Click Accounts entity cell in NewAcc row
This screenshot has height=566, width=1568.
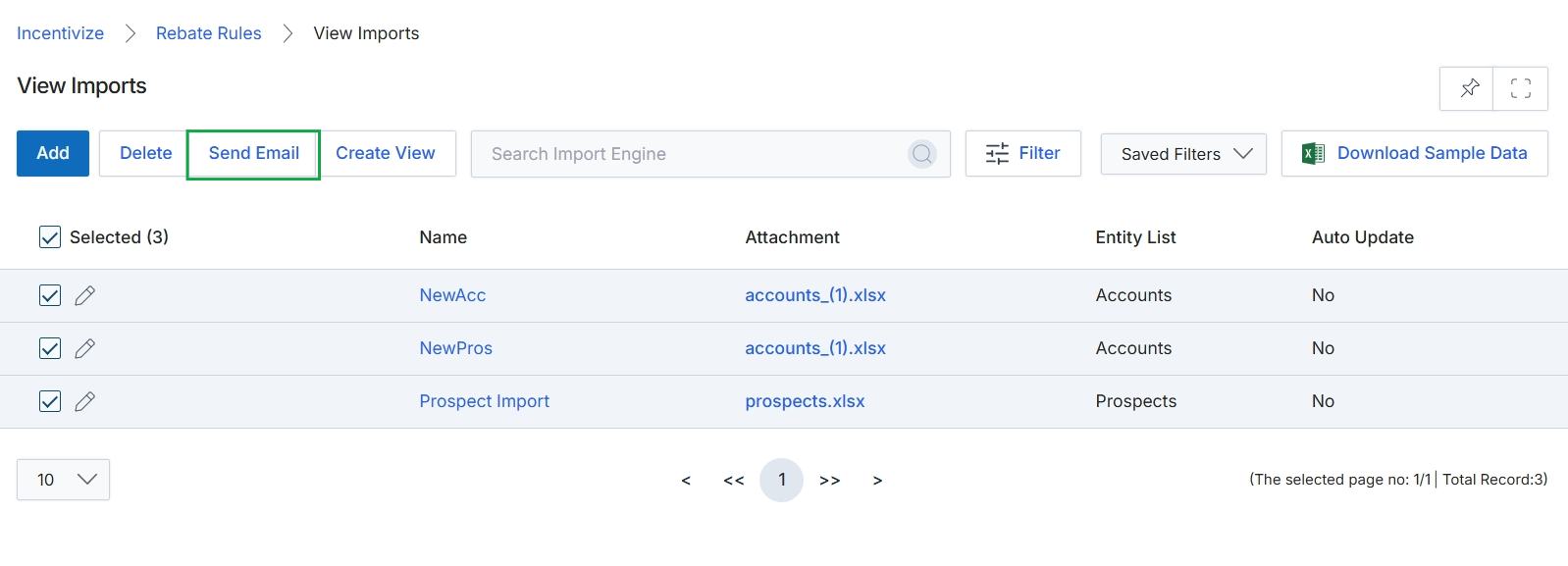click(1133, 295)
